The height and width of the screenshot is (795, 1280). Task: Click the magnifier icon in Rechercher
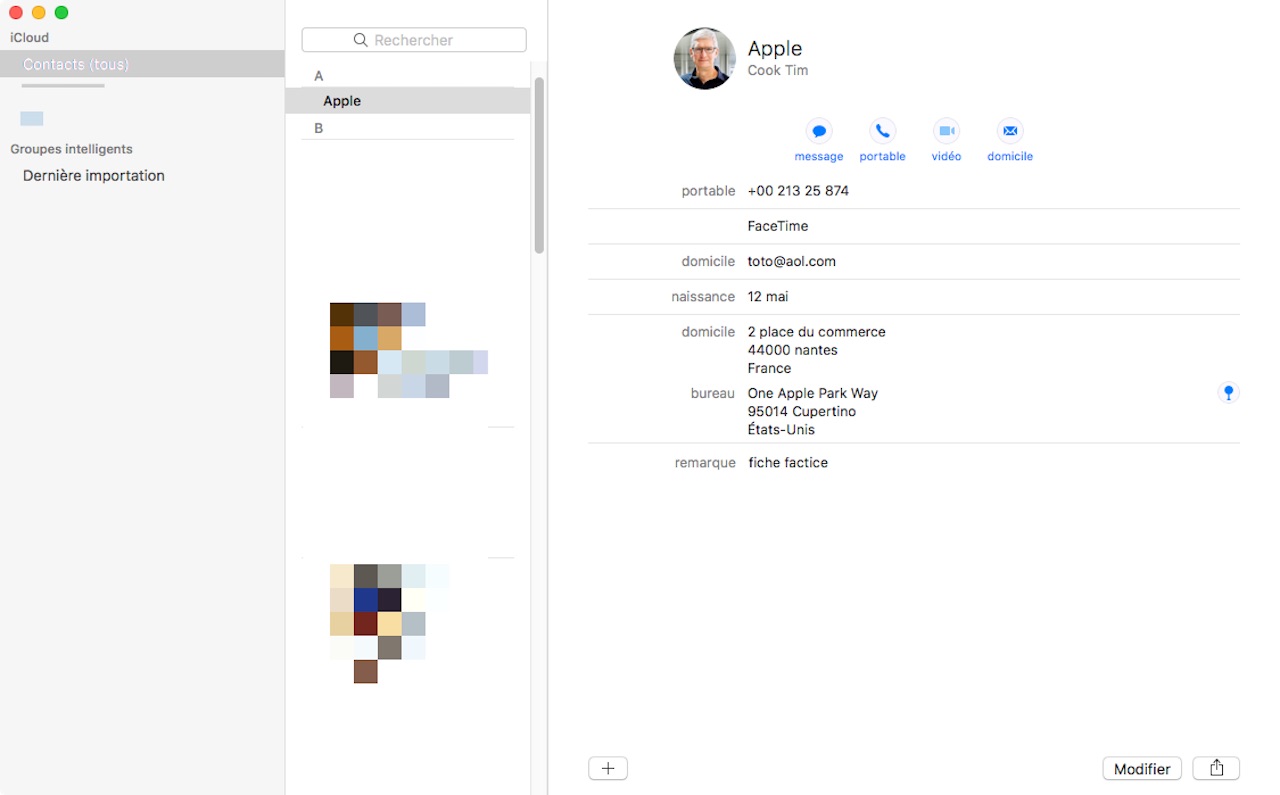tap(361, 40)
